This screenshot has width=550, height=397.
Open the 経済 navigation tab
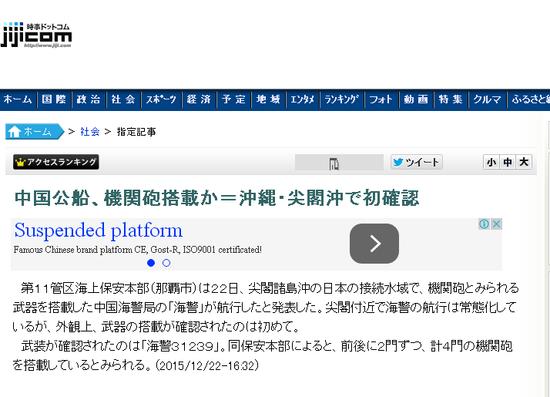[199, 100]
